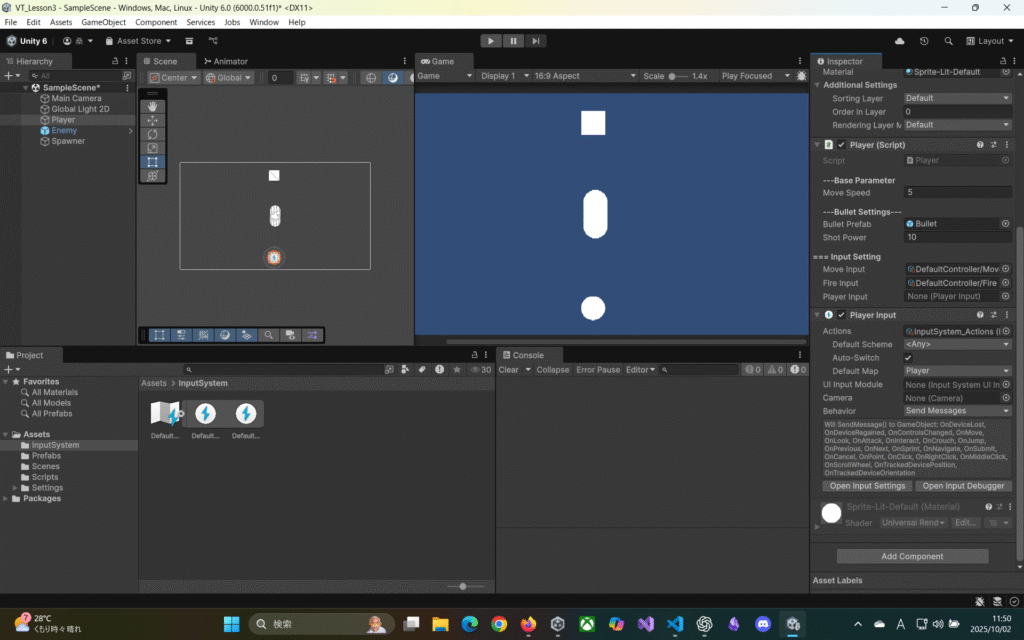Toggle the Player Input component checkbox

[841, 315]
